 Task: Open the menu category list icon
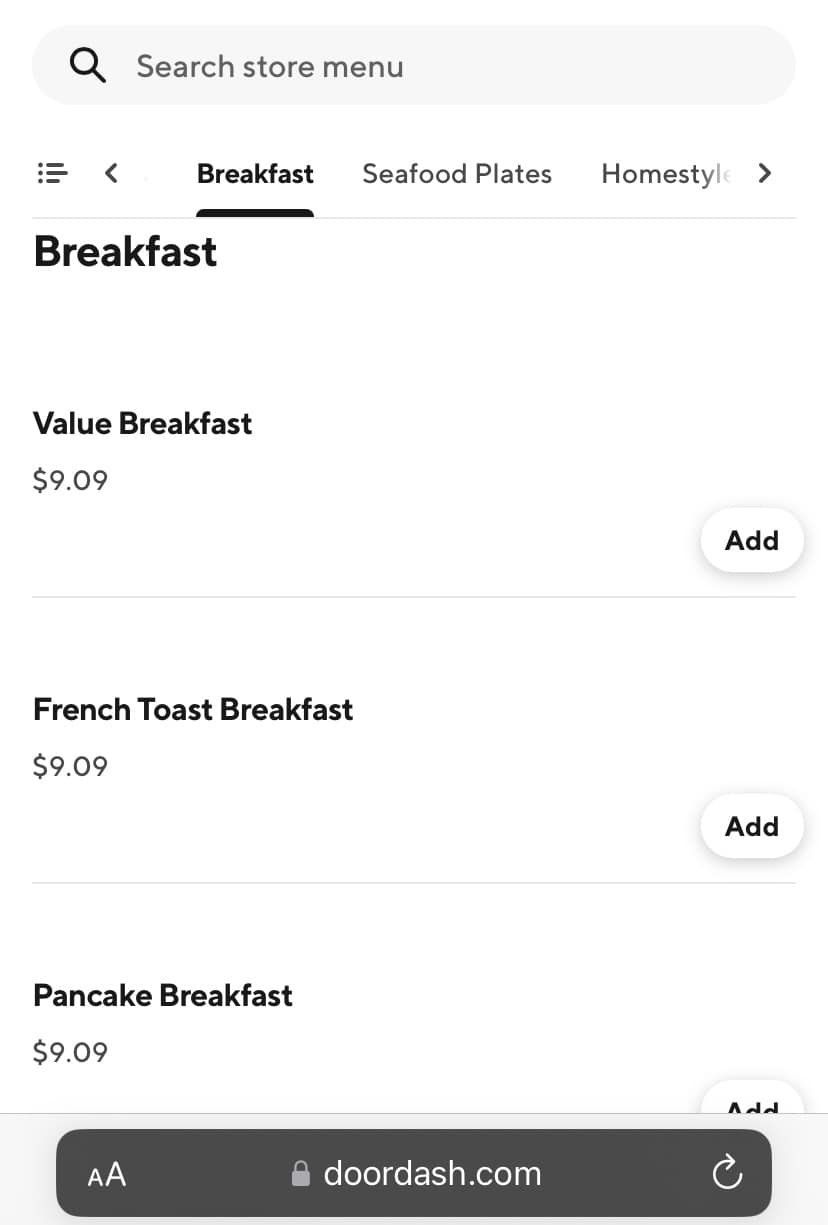[52, 173]
